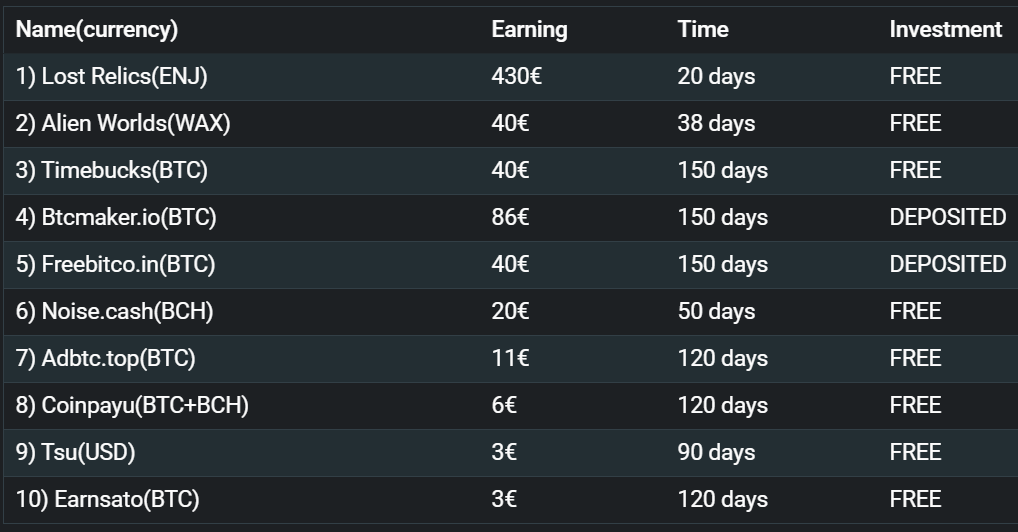Click DEPOSITED in the Btcmaker.io row
The height and width of the screenshot is (532, 1018).
coord(948,217)
